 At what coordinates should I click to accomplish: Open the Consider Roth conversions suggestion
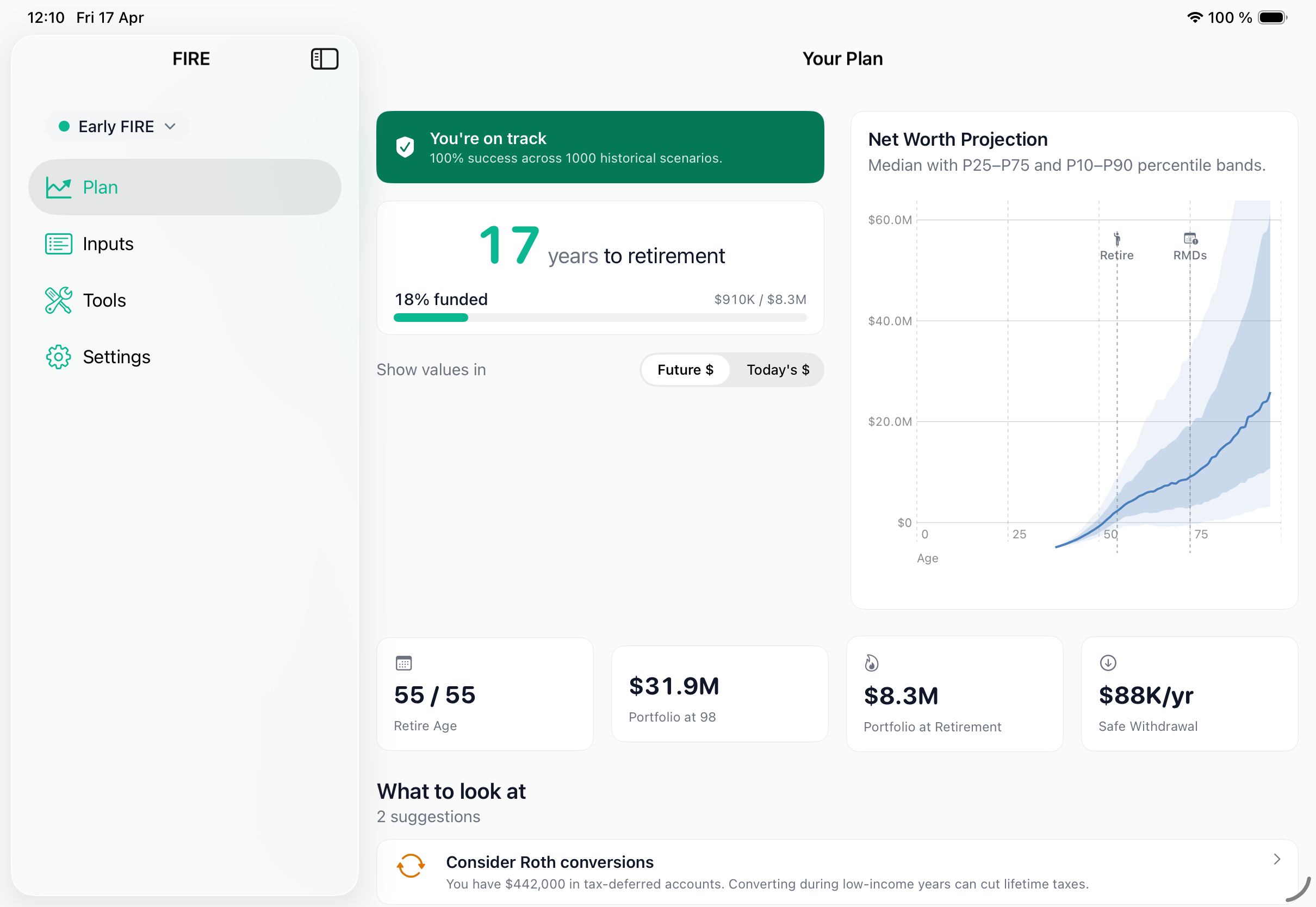pos(837,872)
